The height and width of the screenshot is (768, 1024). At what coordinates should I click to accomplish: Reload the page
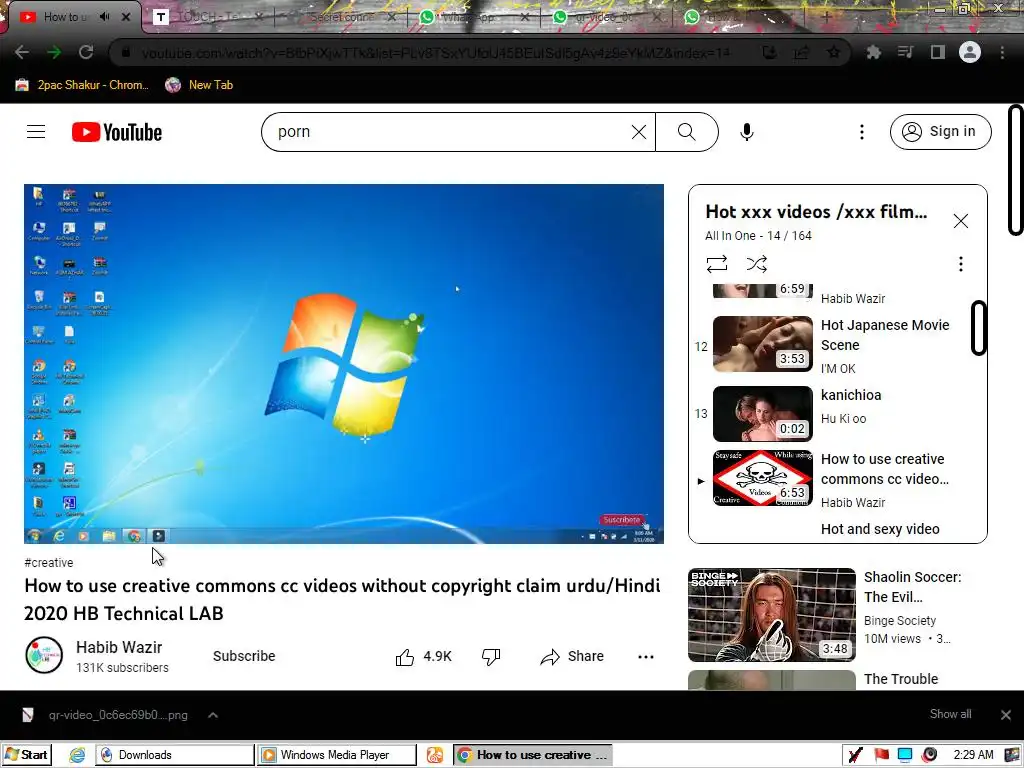(x=86, y=52)
